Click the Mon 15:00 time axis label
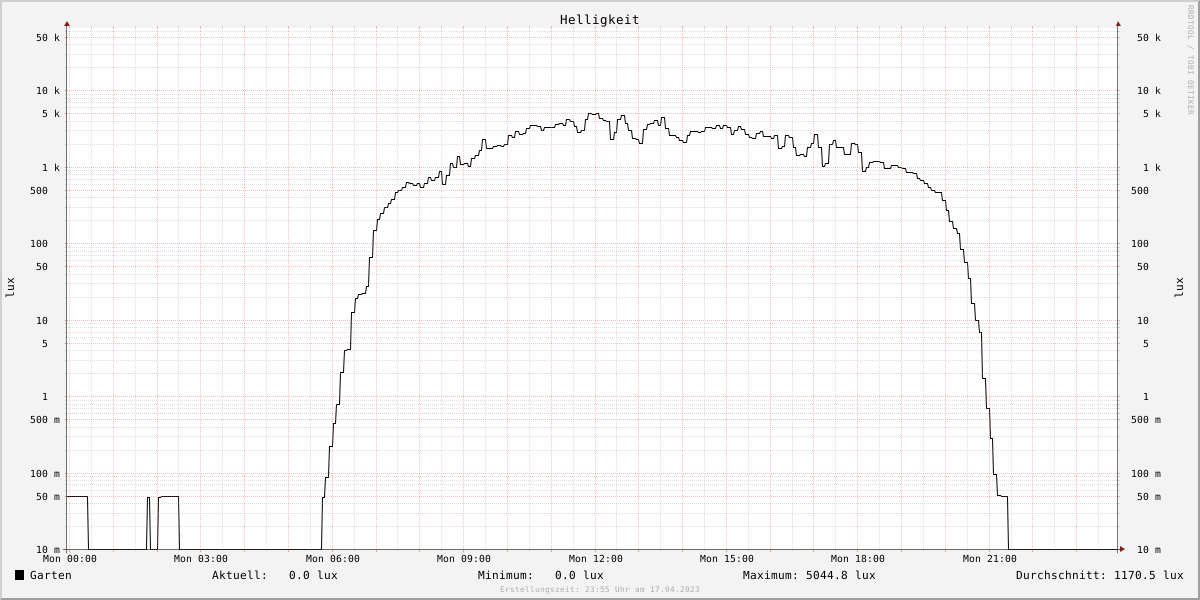The height and width of the screenshot is (600, 1200). tap(727, 559)
